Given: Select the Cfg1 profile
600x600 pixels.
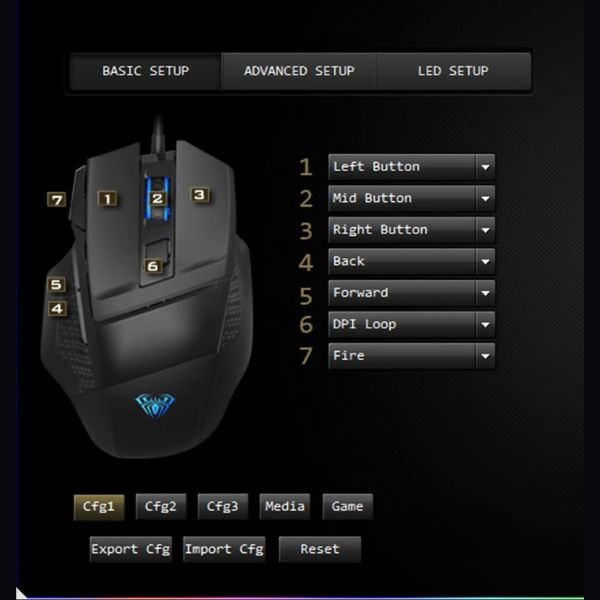Looking at the screenshot, I should click(x=99, y=507).
